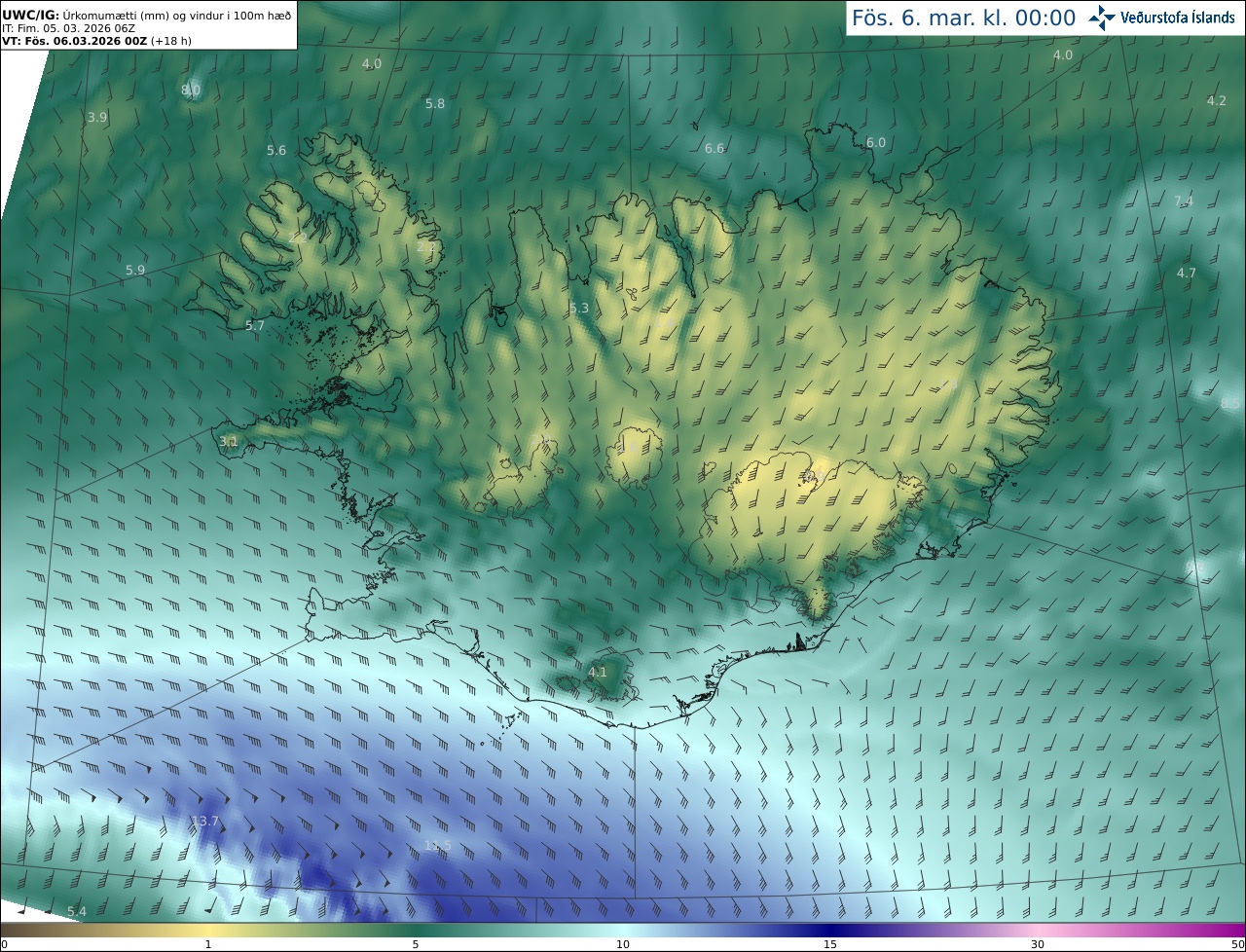Click the 5.4 value label
Image resolution: width=1246 pixels, height=952 pixels.
[x=77, y=911]
